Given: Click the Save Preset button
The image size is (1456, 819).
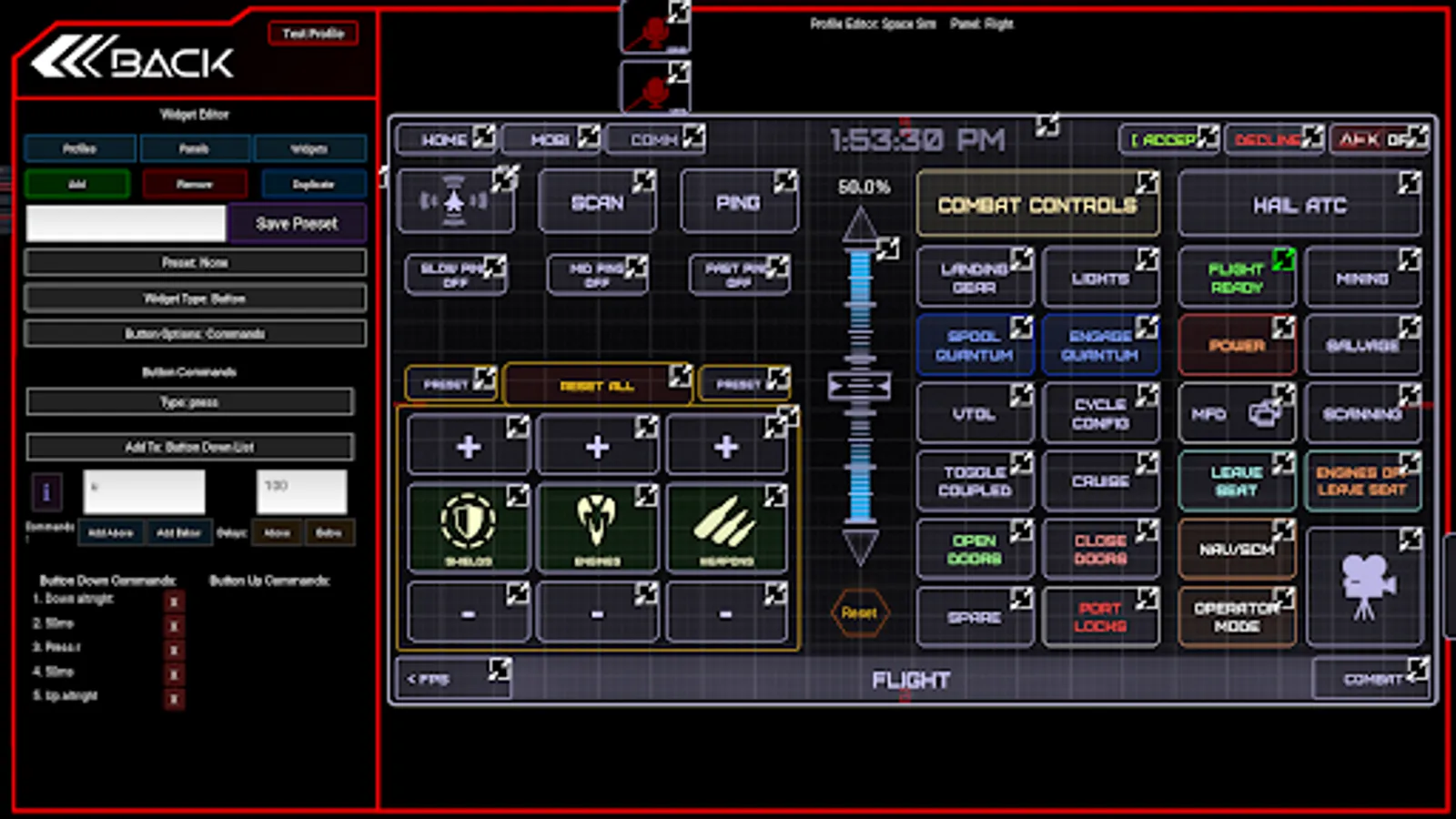Looking at the screenshot, I should pos(297,223).
